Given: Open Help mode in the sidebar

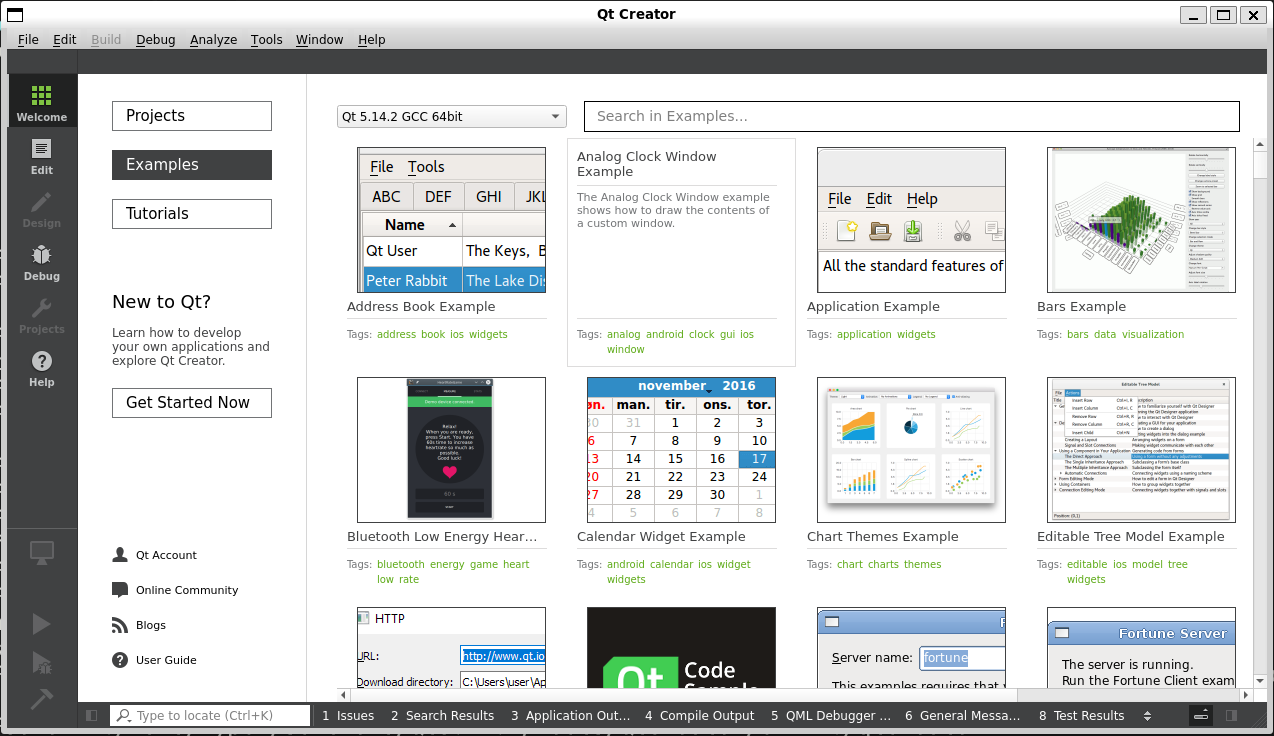Looking at the screenshot, I should click(41, 368).
